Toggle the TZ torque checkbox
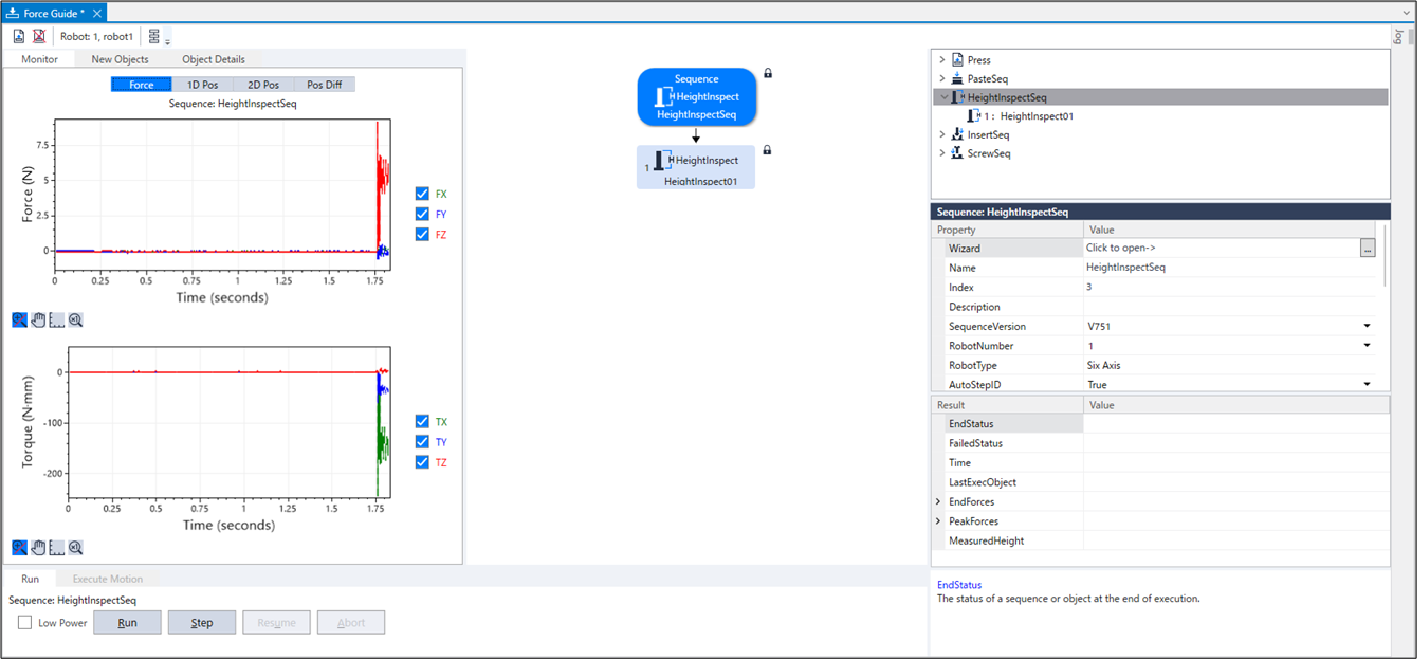The image size is (1418, 660). [x=422, y=462]
